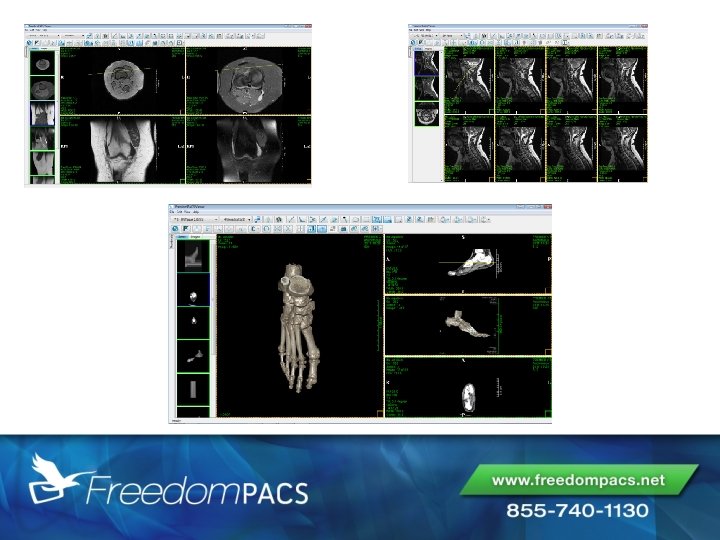Screen dimensions: 720x540
Task: Open the first toolbar dropdown in foot viewer
Action: click(194, 219)
